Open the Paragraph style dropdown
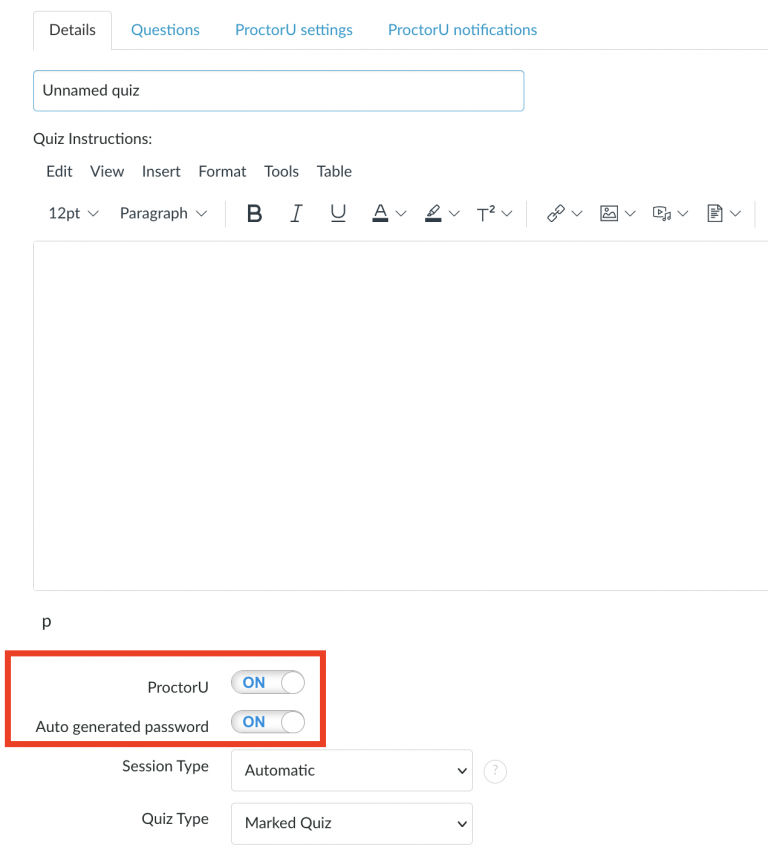Viewport: 768px width, 853px height. click(163, 213)
